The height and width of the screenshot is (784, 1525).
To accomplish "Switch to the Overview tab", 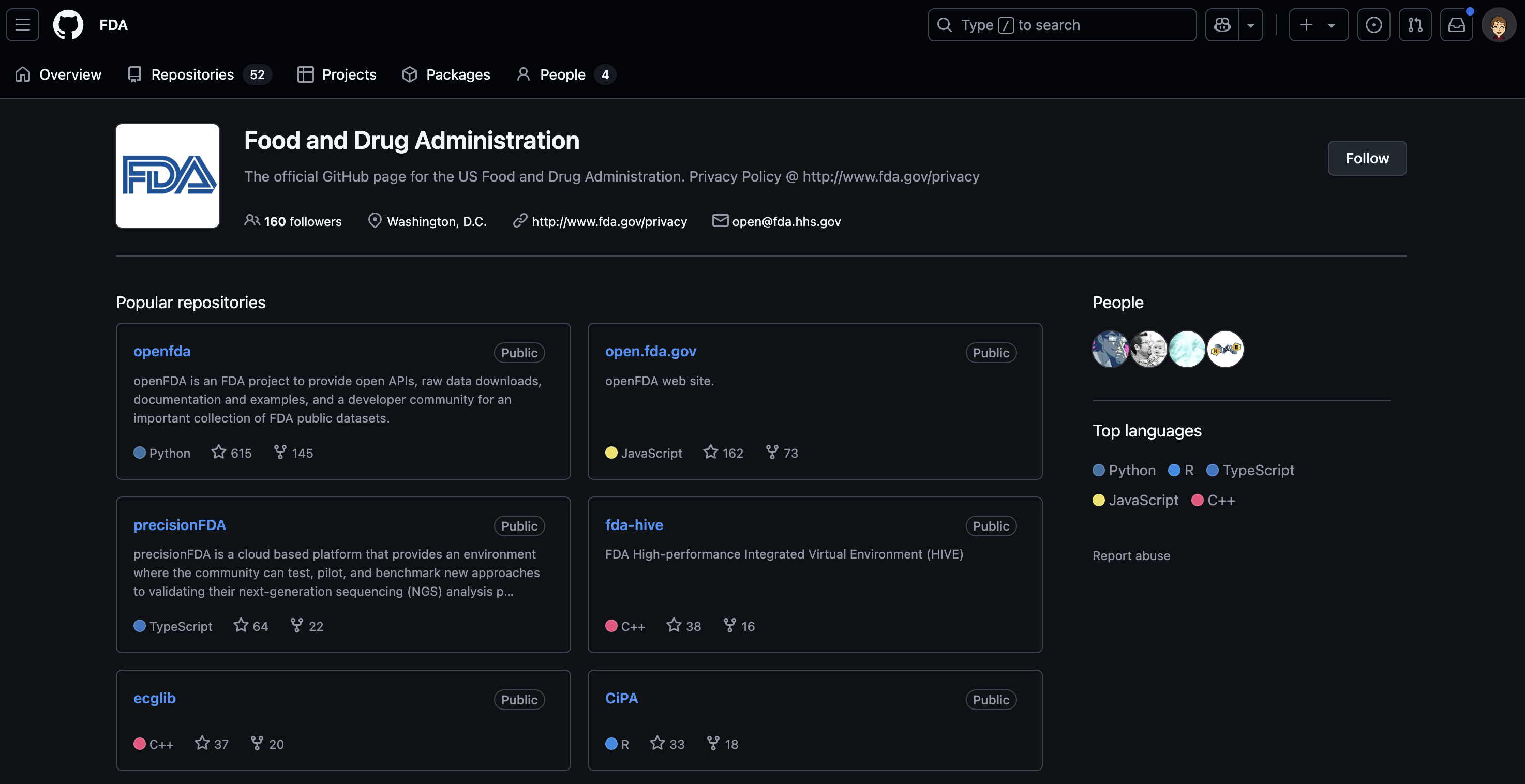I will click(58, 74).
